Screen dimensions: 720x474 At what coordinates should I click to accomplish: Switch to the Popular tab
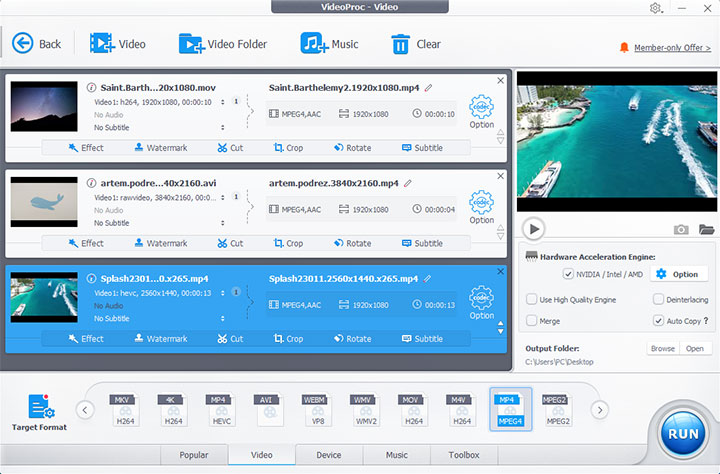click(194, 455)
